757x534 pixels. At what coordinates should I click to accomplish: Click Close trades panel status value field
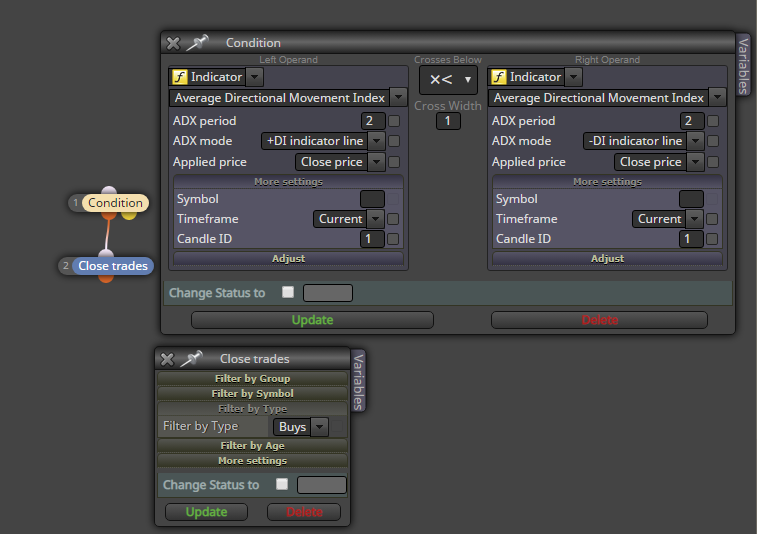322,485
